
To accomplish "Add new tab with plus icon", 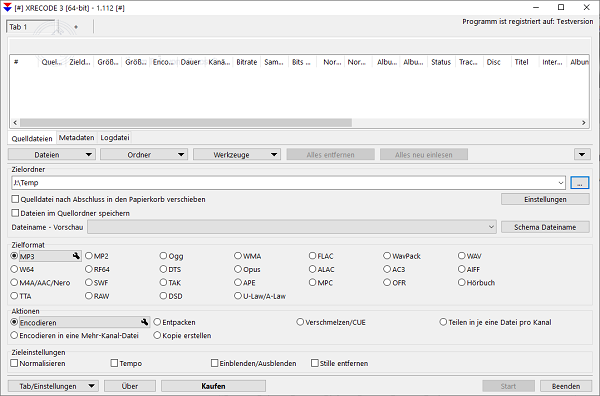I will point(76,27).
